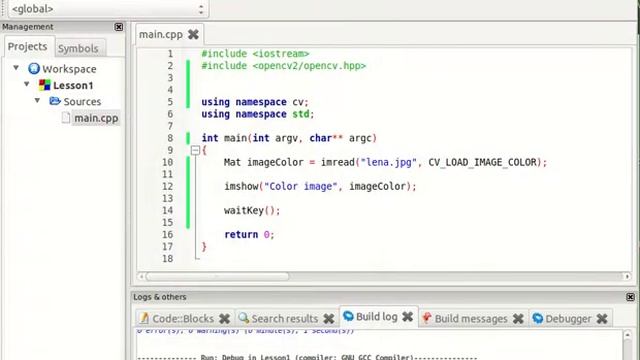The height and width of the screenshot is (360, 640).
Task: Select the Sources folder icon
Action: click(x=55, y=101)
